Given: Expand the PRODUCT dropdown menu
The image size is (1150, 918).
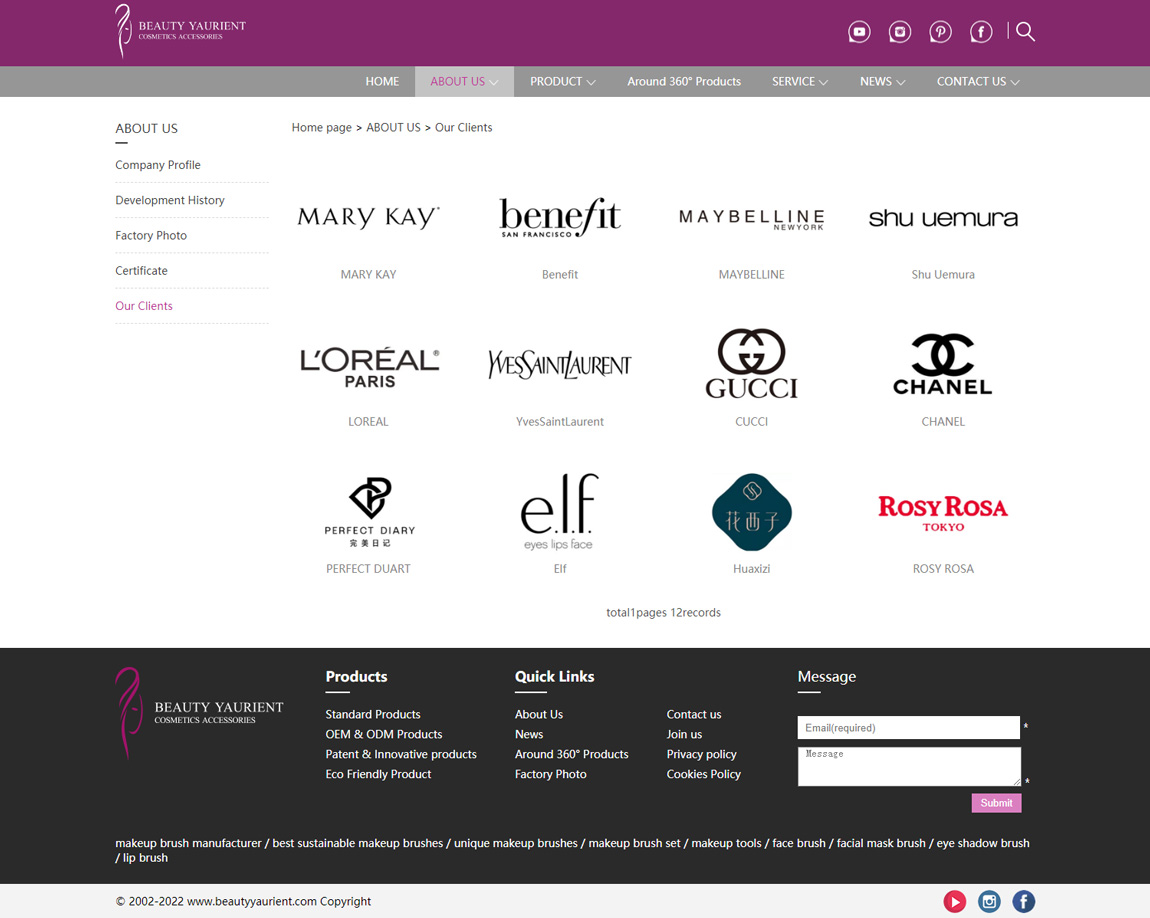Looking at the screenshot, I should pyautogui.click(x=562, y=82).
